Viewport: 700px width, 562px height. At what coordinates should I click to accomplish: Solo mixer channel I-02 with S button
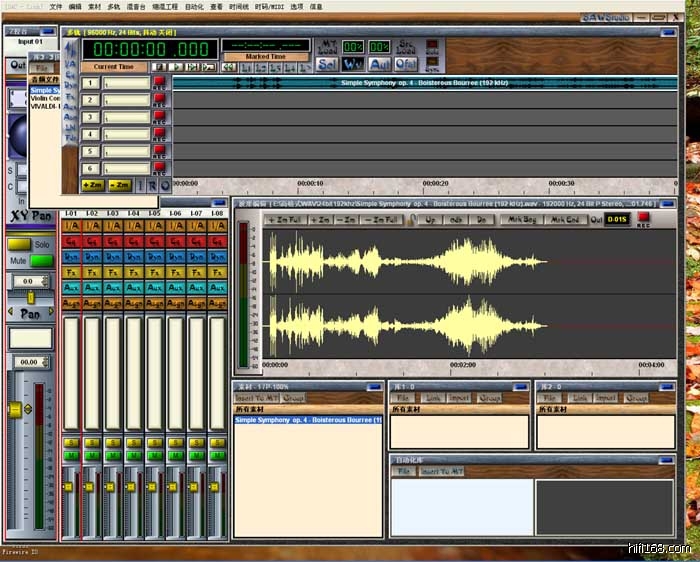tap(92, 443)
